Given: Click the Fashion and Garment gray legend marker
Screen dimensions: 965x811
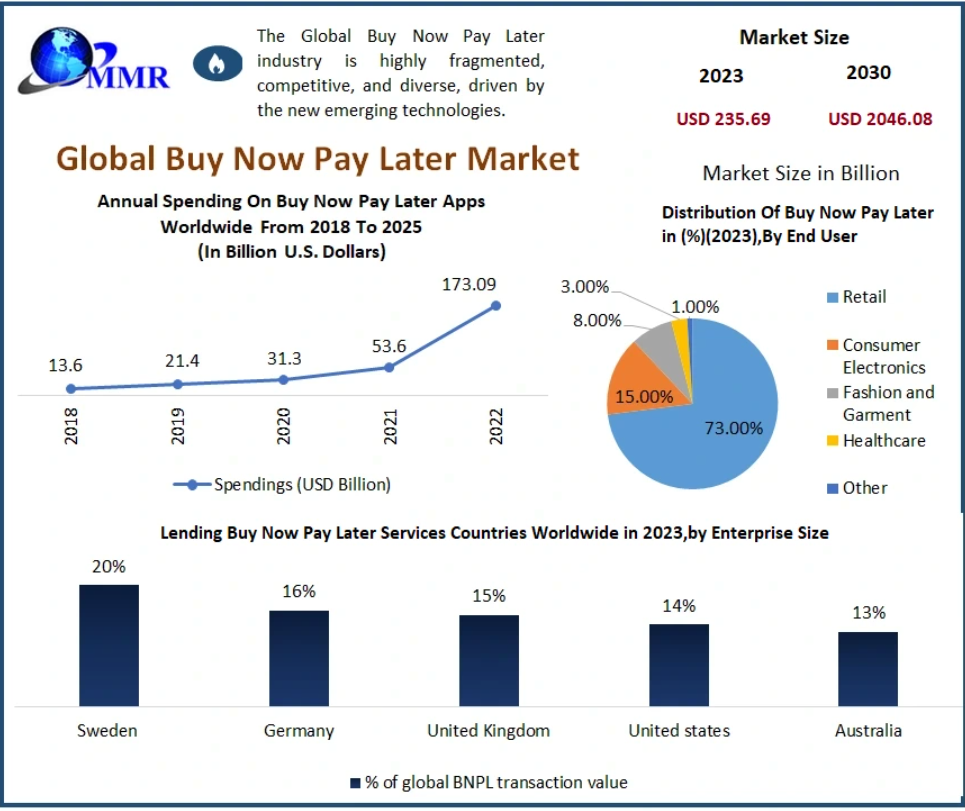Looking at the screenshot, I should click(x=830, y=393).
